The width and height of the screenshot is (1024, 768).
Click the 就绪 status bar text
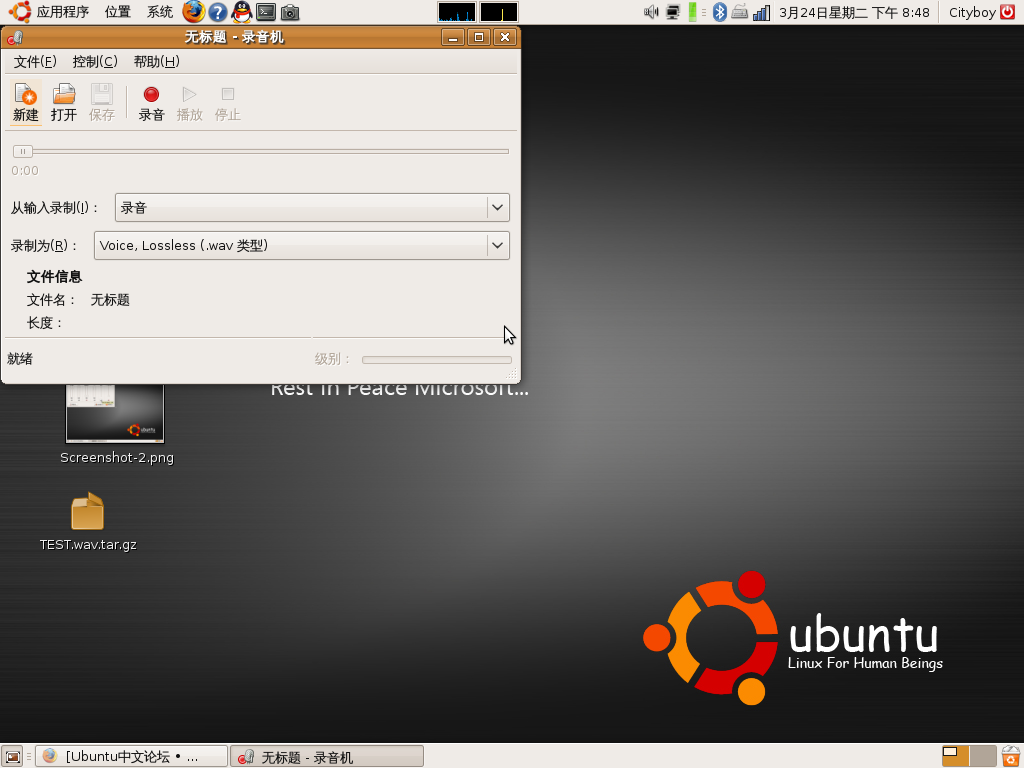click(x=20, y=359)
